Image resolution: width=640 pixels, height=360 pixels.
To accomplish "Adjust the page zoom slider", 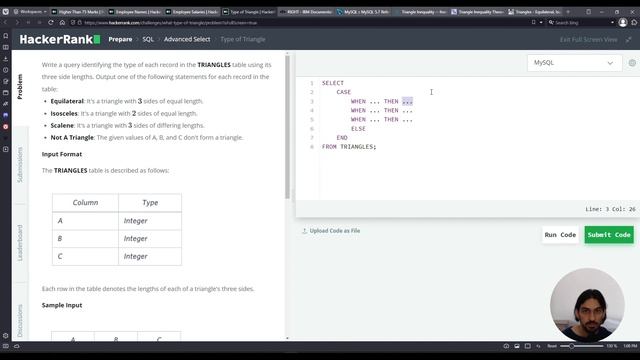I will point(582,346).
